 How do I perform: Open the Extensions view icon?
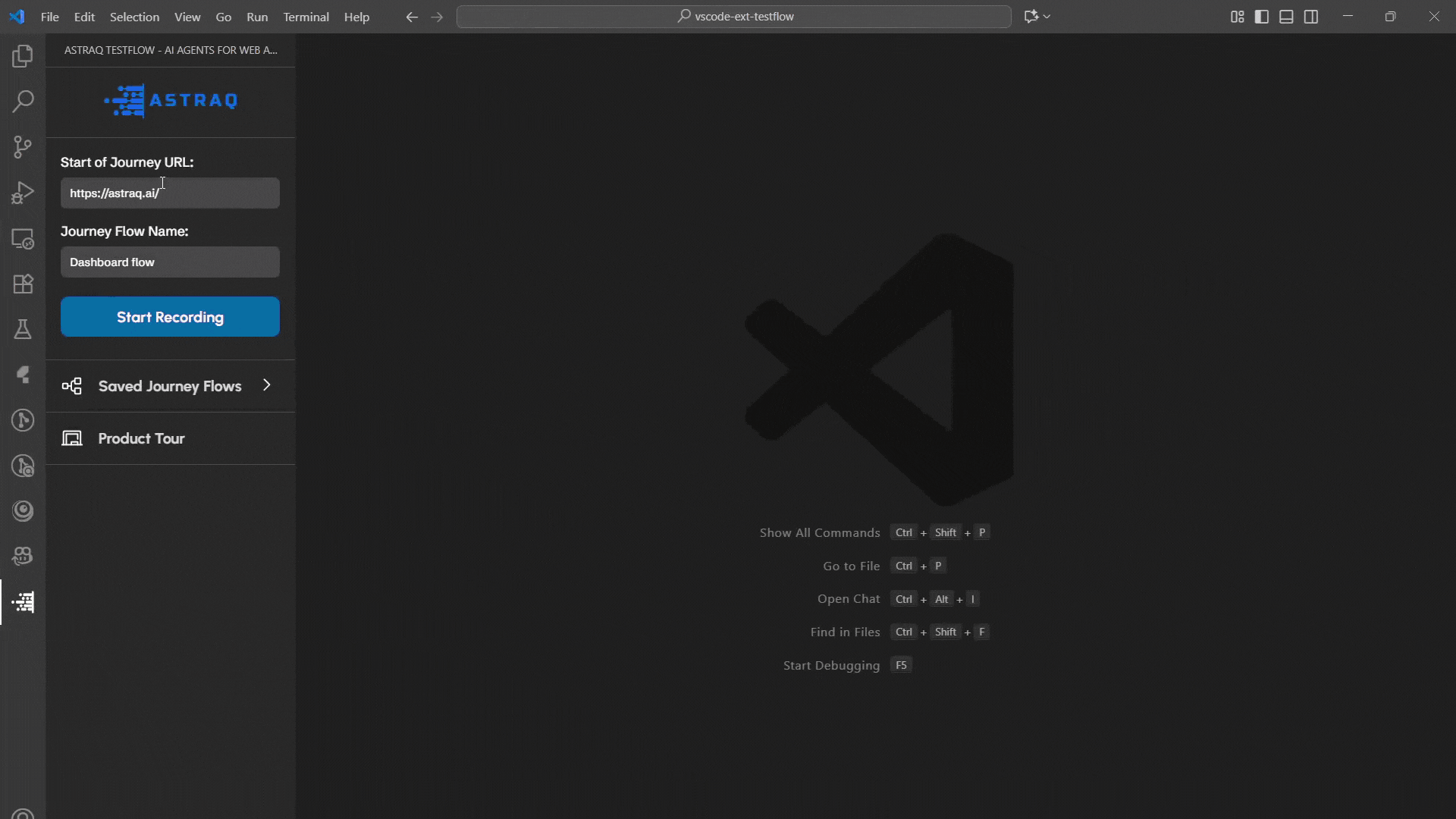point(23,284)
